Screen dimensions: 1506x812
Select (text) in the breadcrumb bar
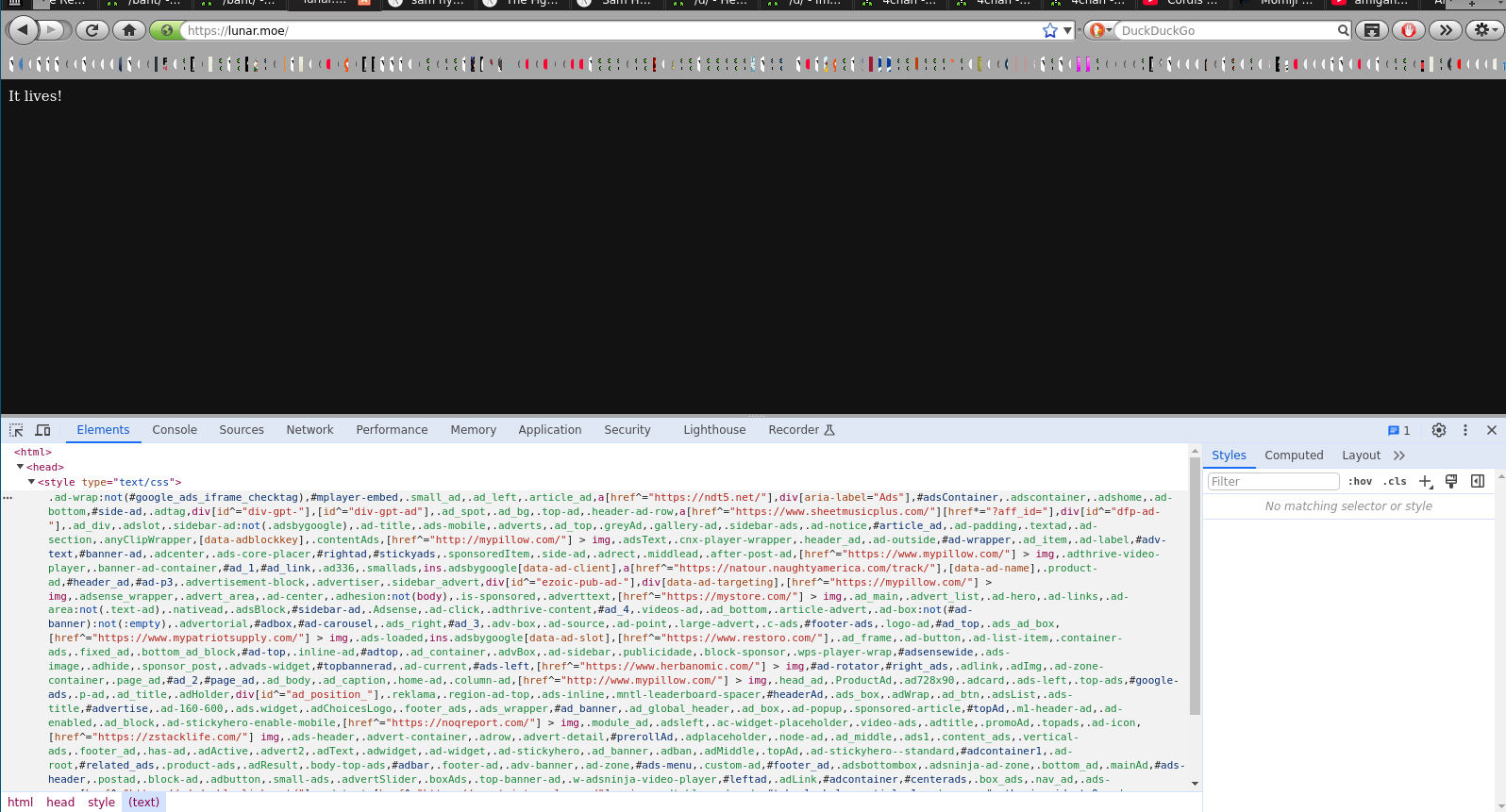click(144, 803)
